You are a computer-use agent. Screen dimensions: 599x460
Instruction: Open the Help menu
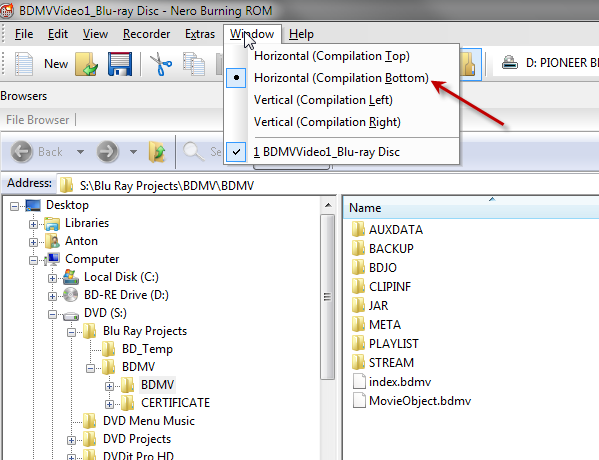click(x=301, y=34)
